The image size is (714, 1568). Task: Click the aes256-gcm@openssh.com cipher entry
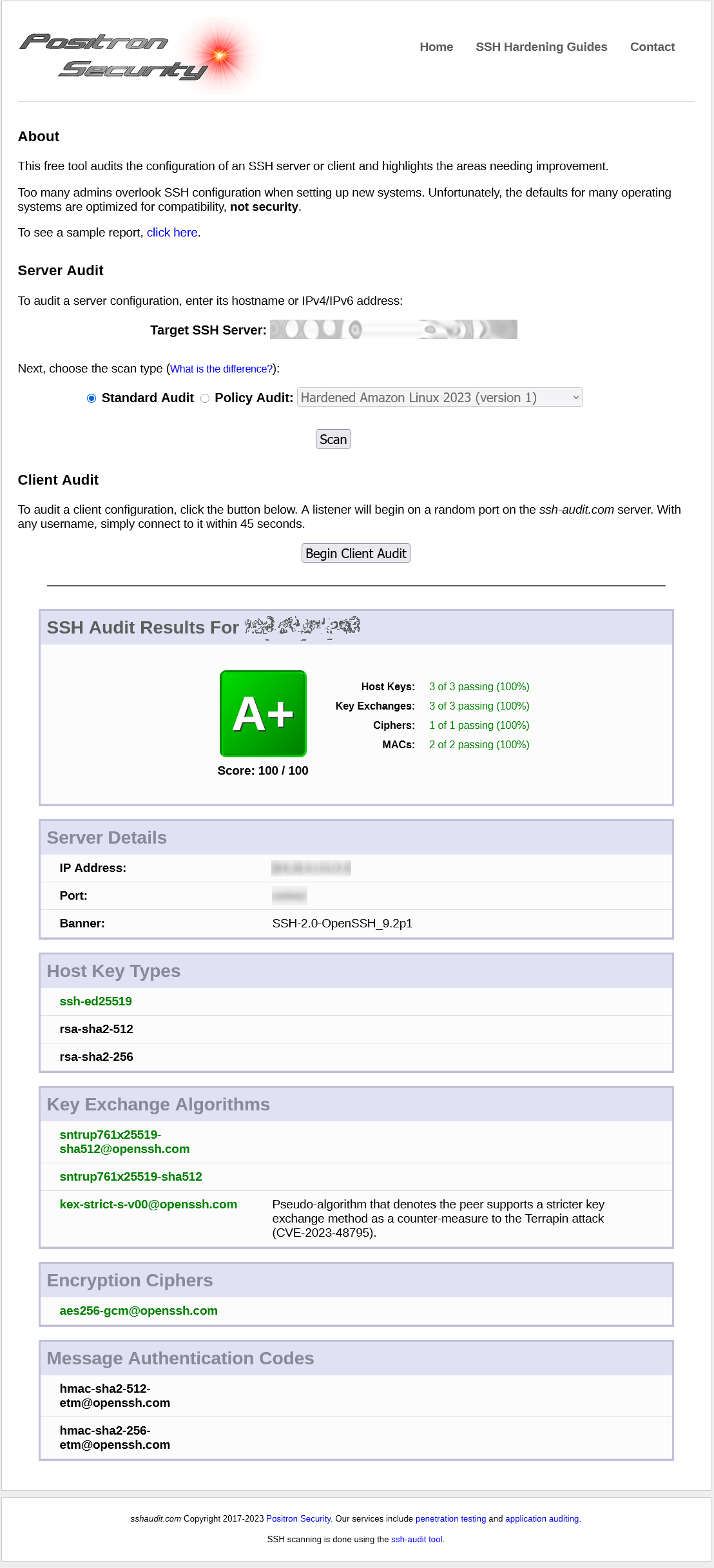pyautogui.click(x=139, y=1311)
